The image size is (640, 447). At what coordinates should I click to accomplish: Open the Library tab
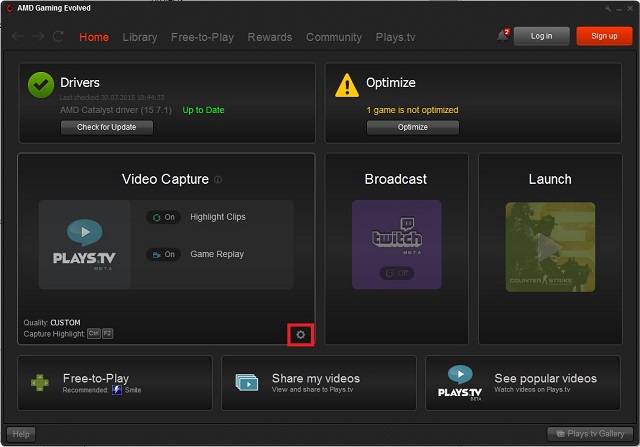140,37
